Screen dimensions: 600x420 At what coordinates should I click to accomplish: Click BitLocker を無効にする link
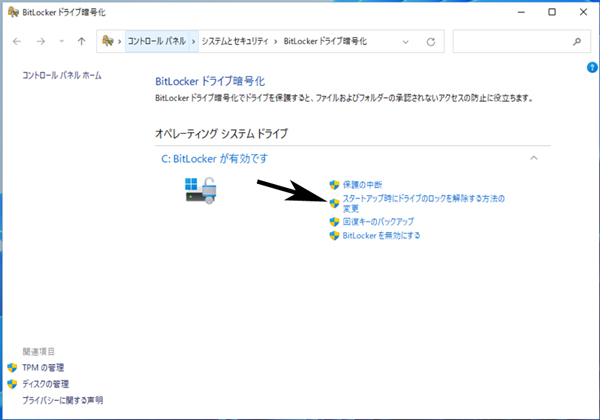click(382, 235)
